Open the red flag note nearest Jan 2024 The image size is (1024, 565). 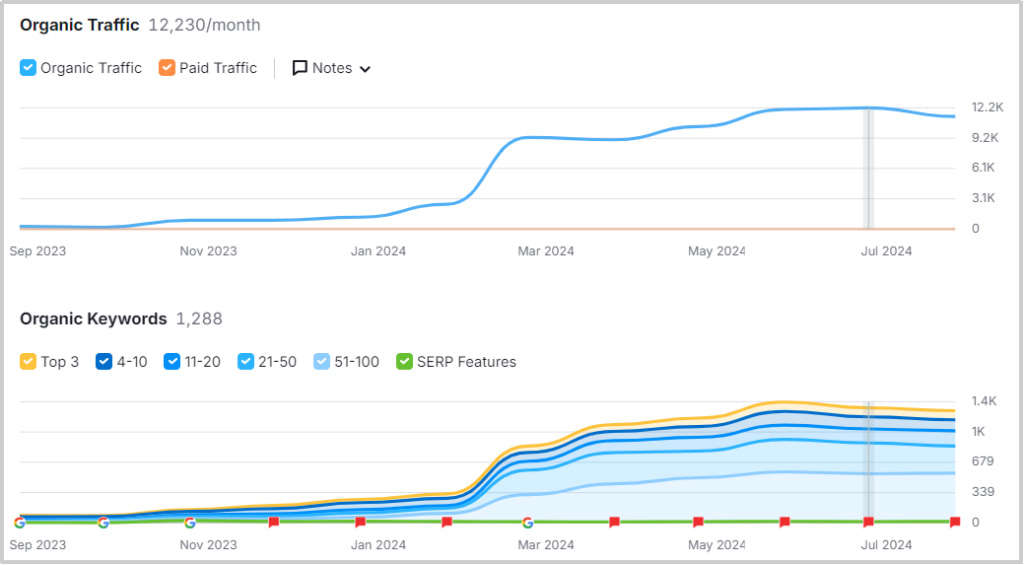(x=360, y=521)
